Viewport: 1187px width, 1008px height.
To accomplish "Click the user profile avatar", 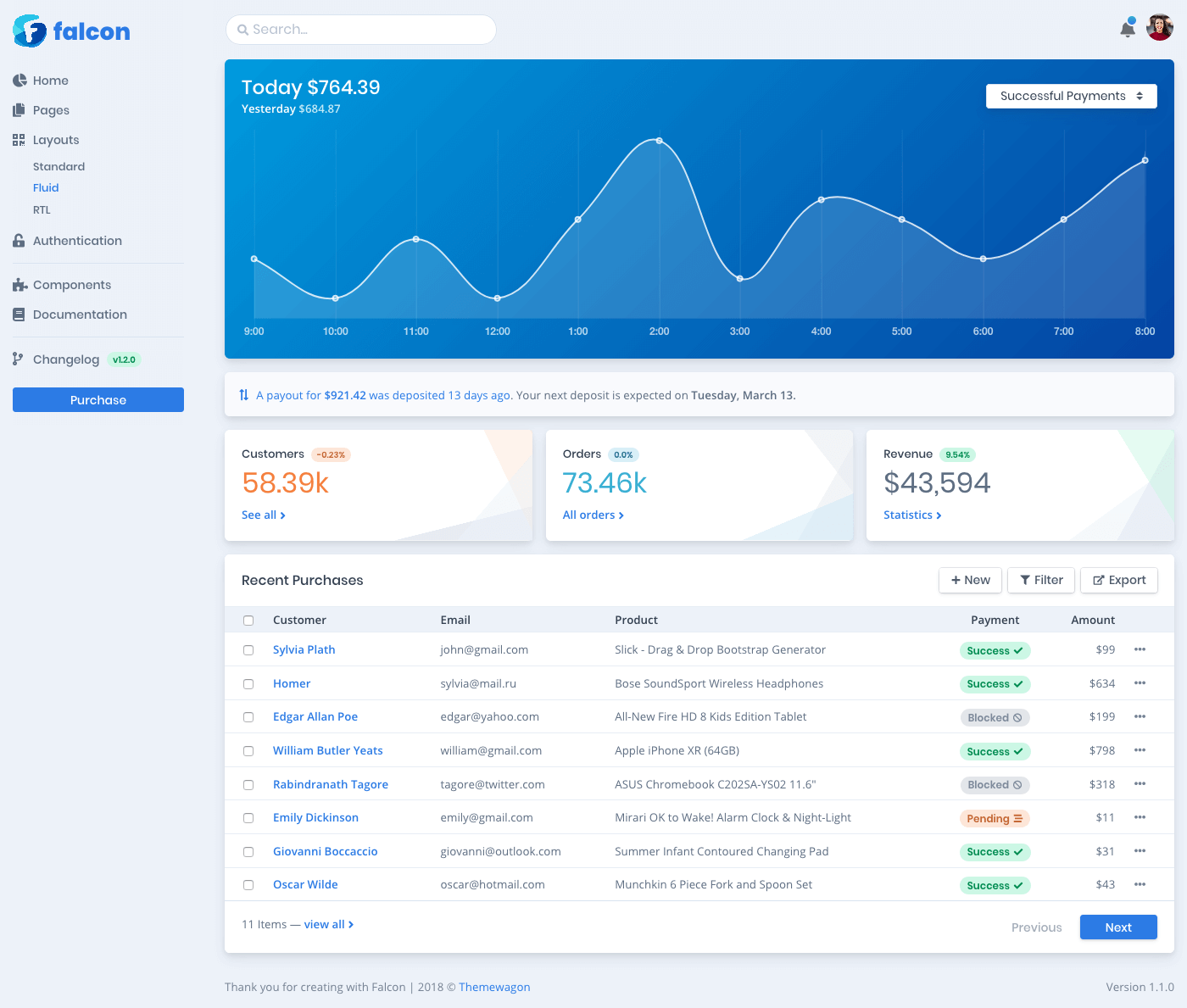I will point(1159,28).
